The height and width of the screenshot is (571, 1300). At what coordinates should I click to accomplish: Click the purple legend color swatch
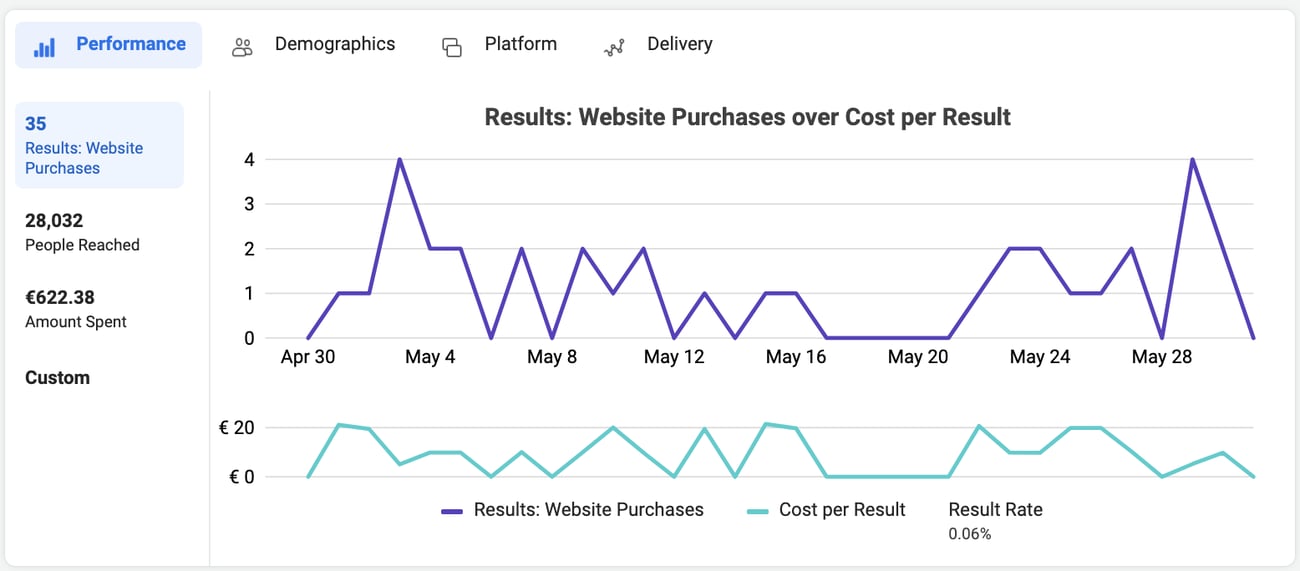pos(452,511)
